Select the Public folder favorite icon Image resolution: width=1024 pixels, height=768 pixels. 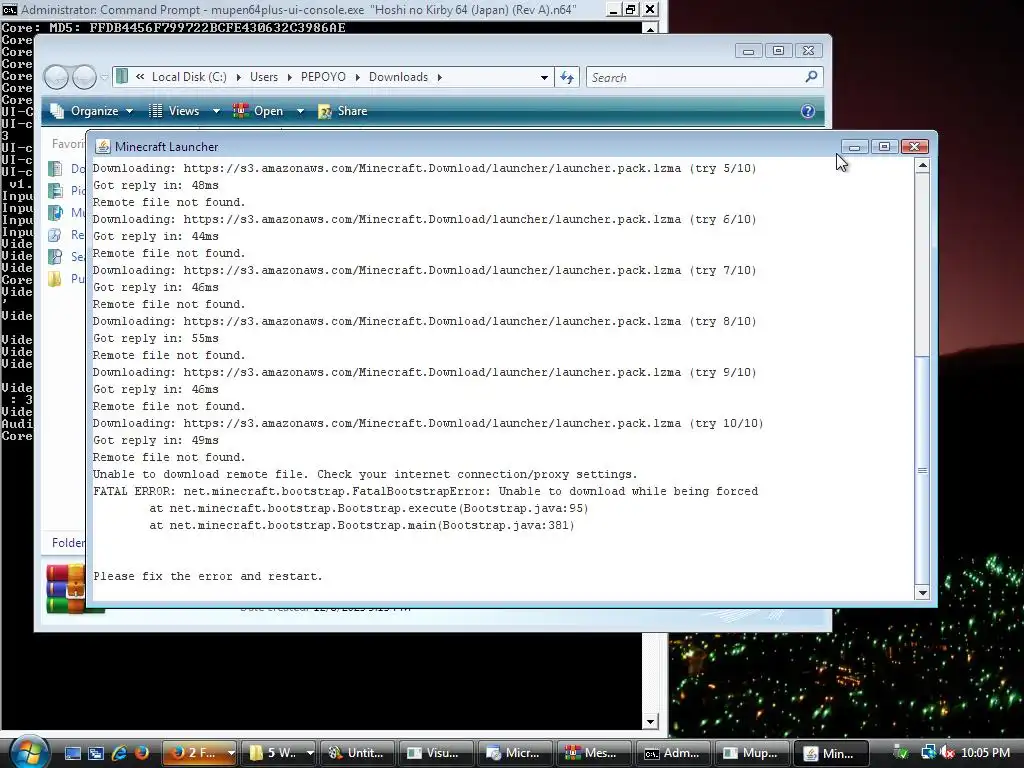(x=56, y=279)
